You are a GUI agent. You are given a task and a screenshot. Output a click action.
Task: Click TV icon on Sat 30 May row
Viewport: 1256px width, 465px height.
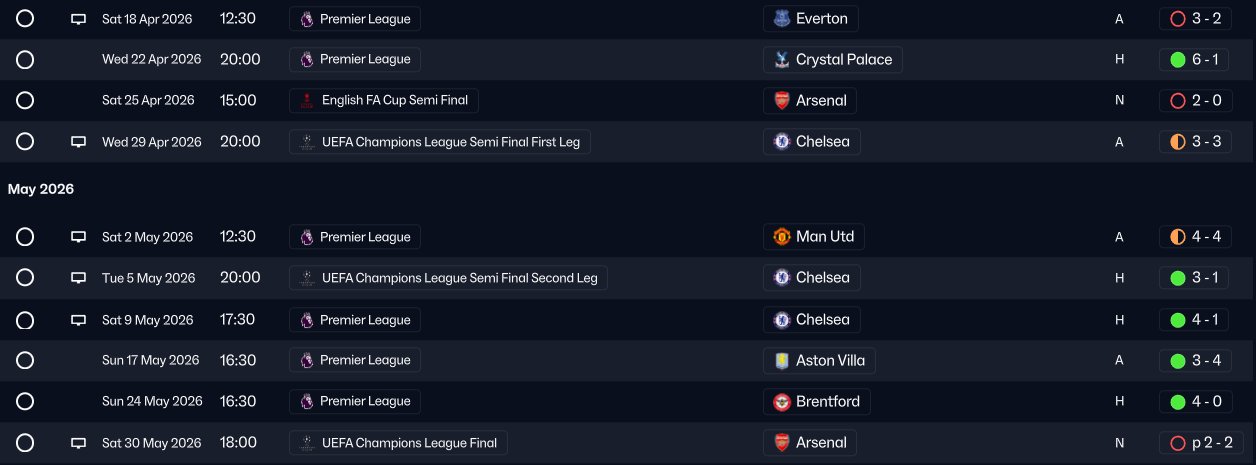point(78,443)
